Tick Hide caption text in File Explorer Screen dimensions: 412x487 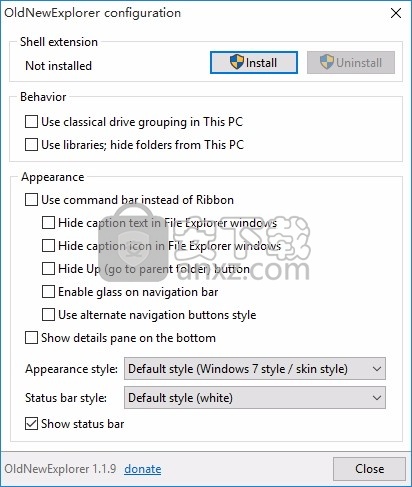coord(48,223)
